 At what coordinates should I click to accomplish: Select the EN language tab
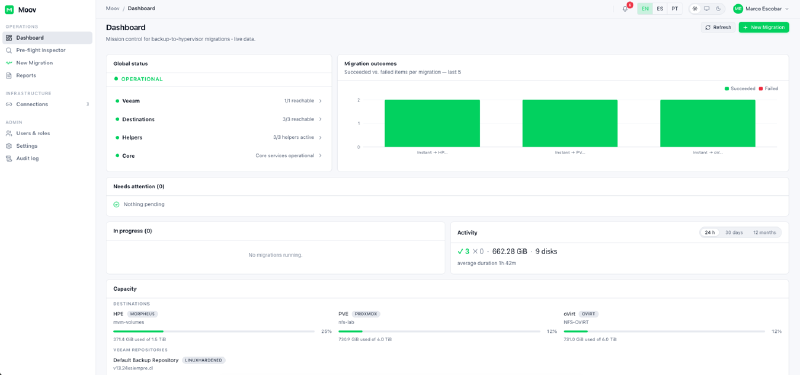[x=645, y=9]
